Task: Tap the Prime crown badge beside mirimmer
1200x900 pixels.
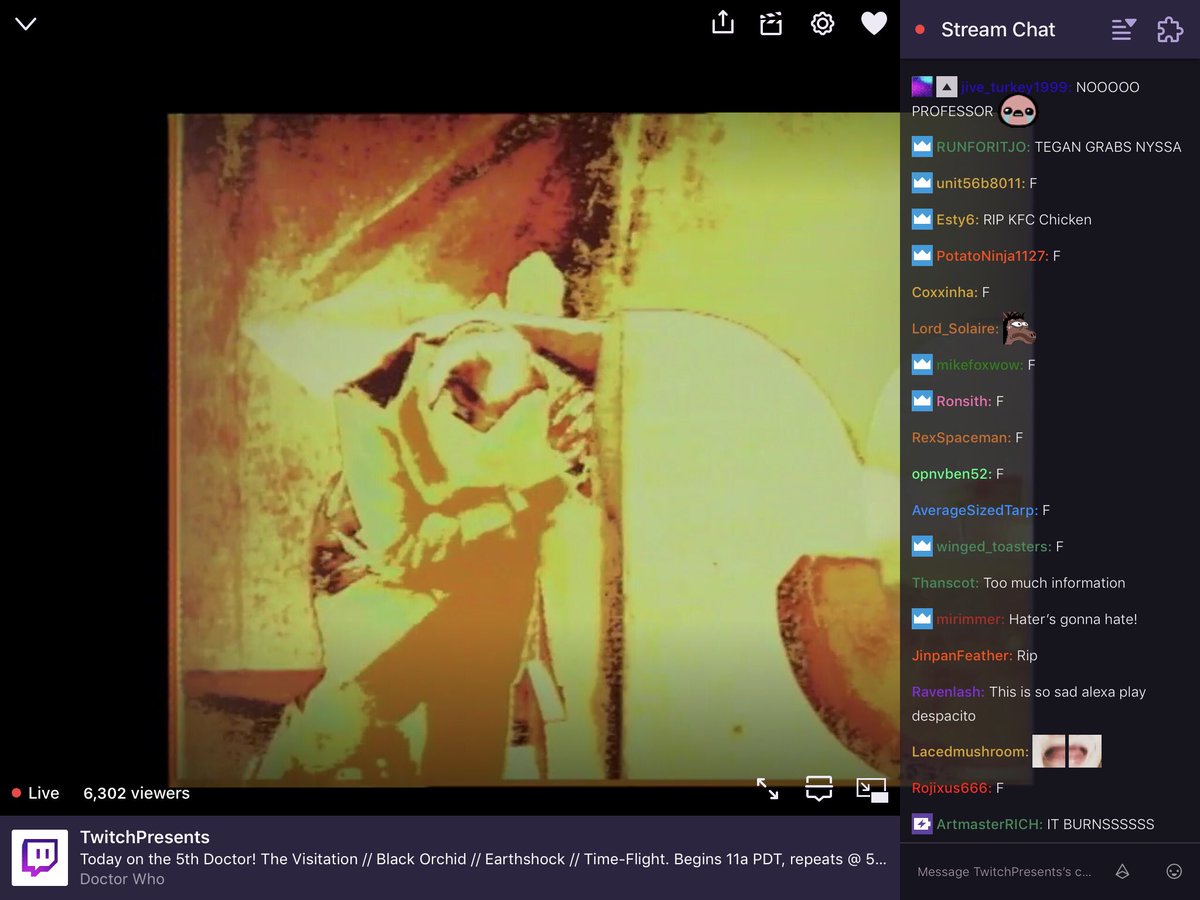Action: tap(922, 619)
